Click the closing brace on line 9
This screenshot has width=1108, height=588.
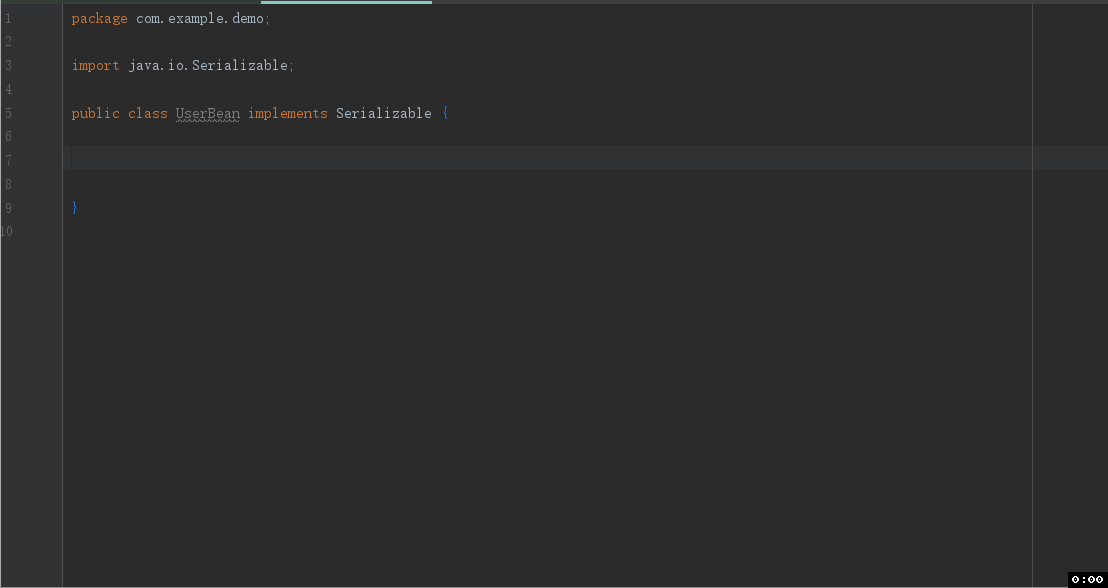point(75,207)
